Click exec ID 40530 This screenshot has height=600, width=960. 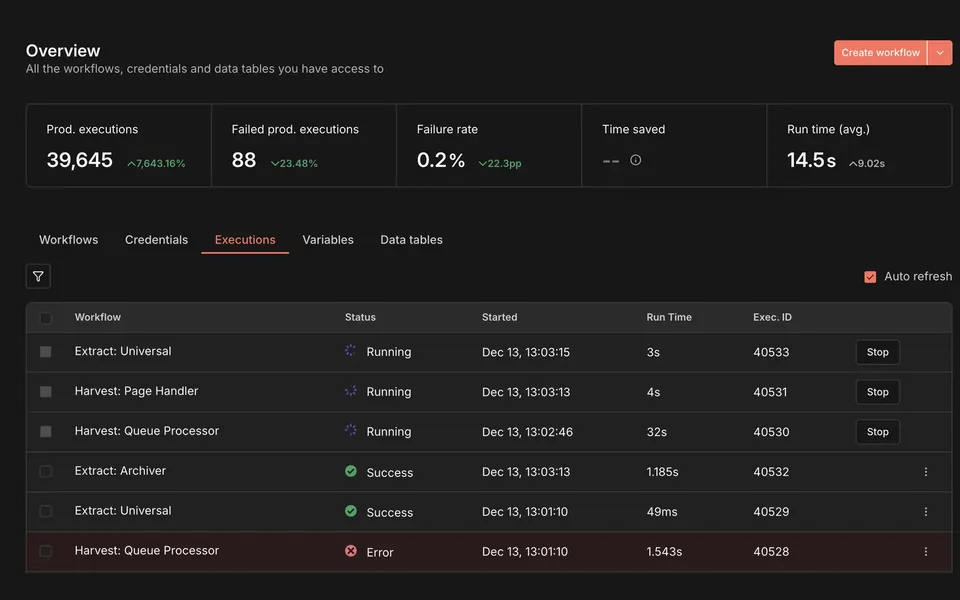coord(771,432)
